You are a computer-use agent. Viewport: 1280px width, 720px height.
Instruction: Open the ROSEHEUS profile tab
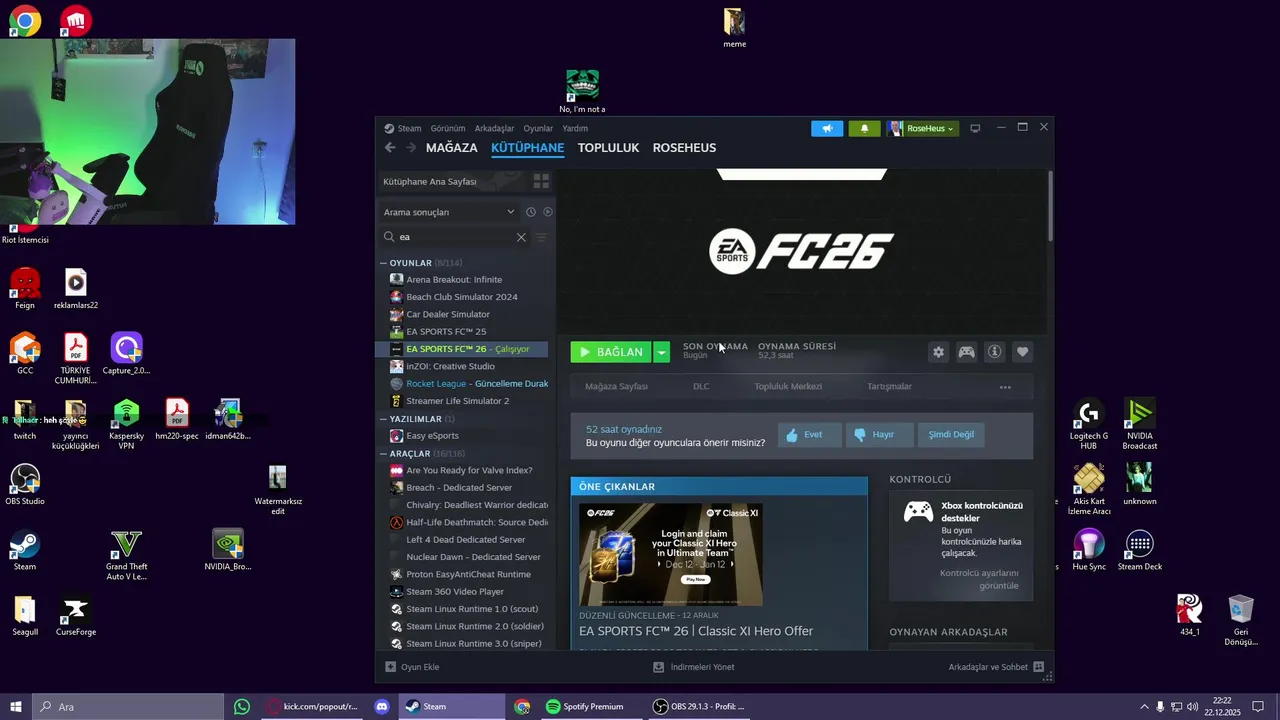point(684,148)
